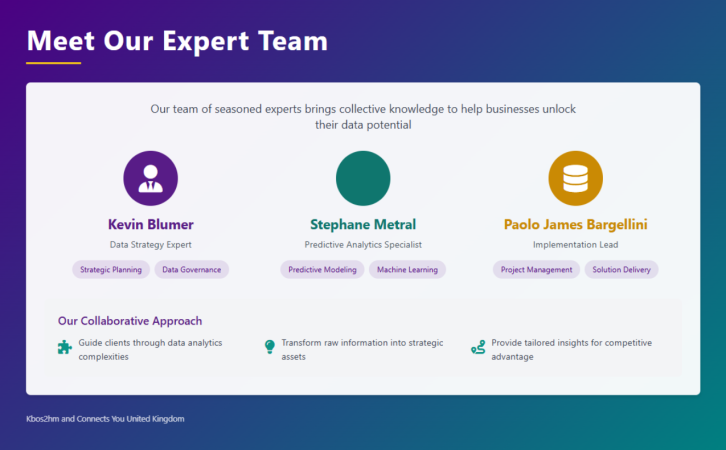The image size is (726, 450).
Task: Select the Strategic Planning tag
Action: point(111,269)
